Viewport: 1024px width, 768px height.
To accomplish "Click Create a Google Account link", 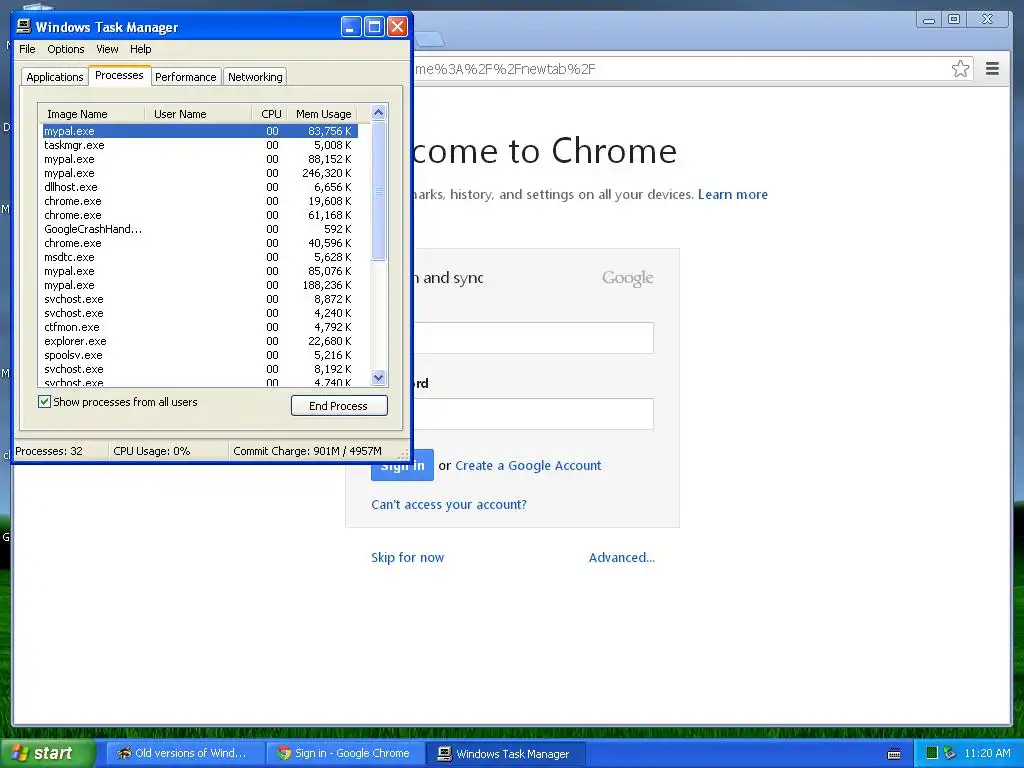I will point(528,466).
